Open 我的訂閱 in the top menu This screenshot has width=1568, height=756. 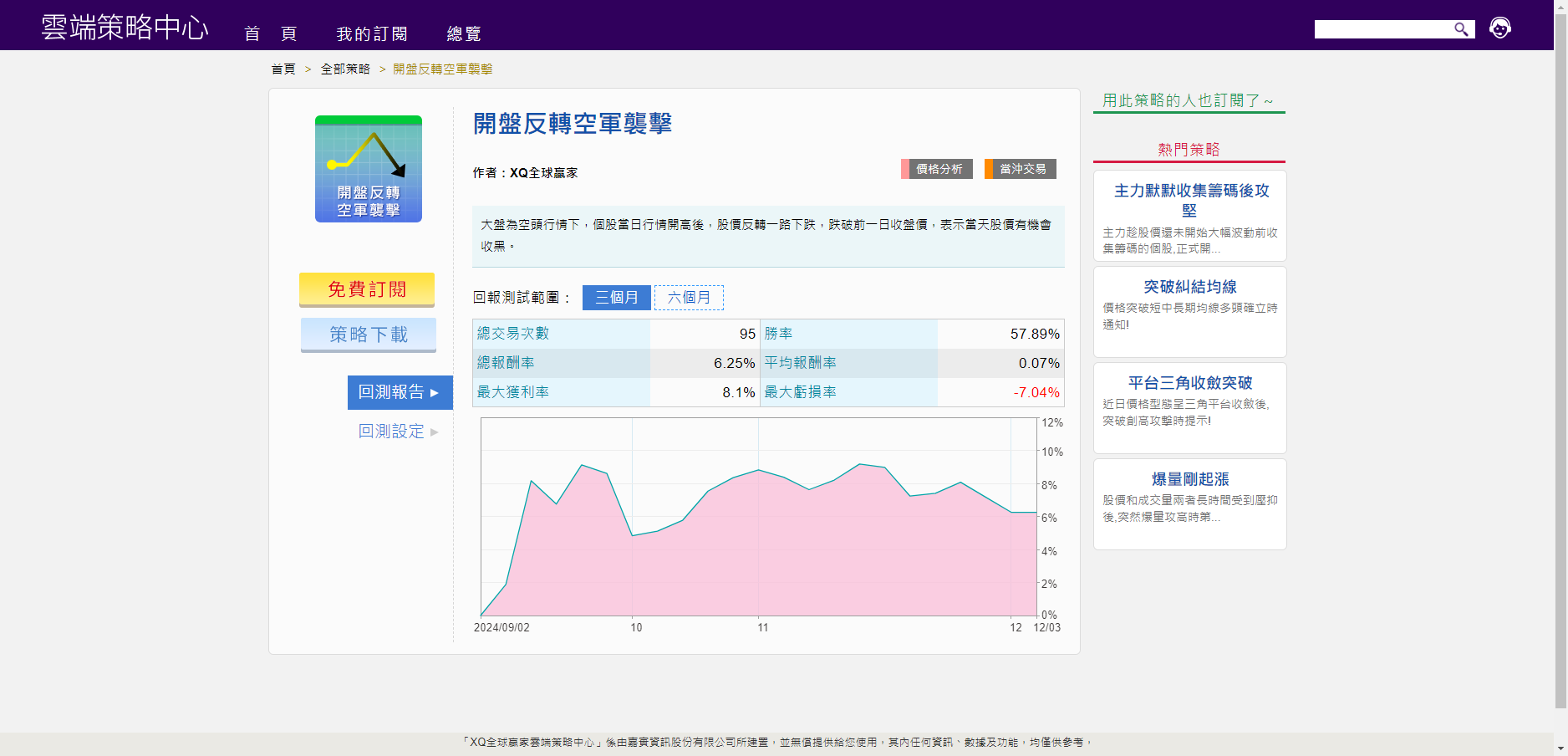[372, 33]
